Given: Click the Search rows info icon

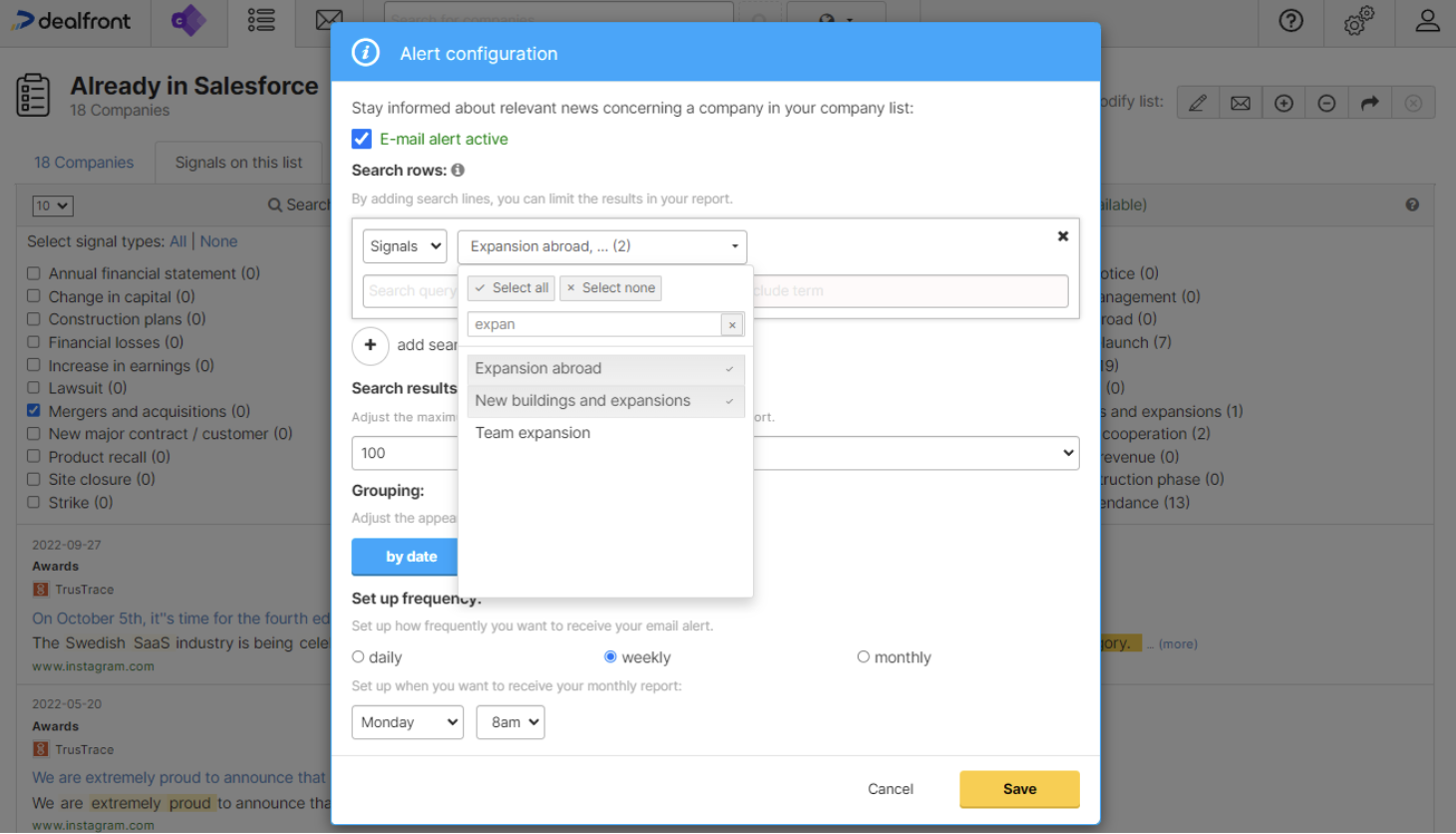Looking at the screenshot, I should 458,170.
